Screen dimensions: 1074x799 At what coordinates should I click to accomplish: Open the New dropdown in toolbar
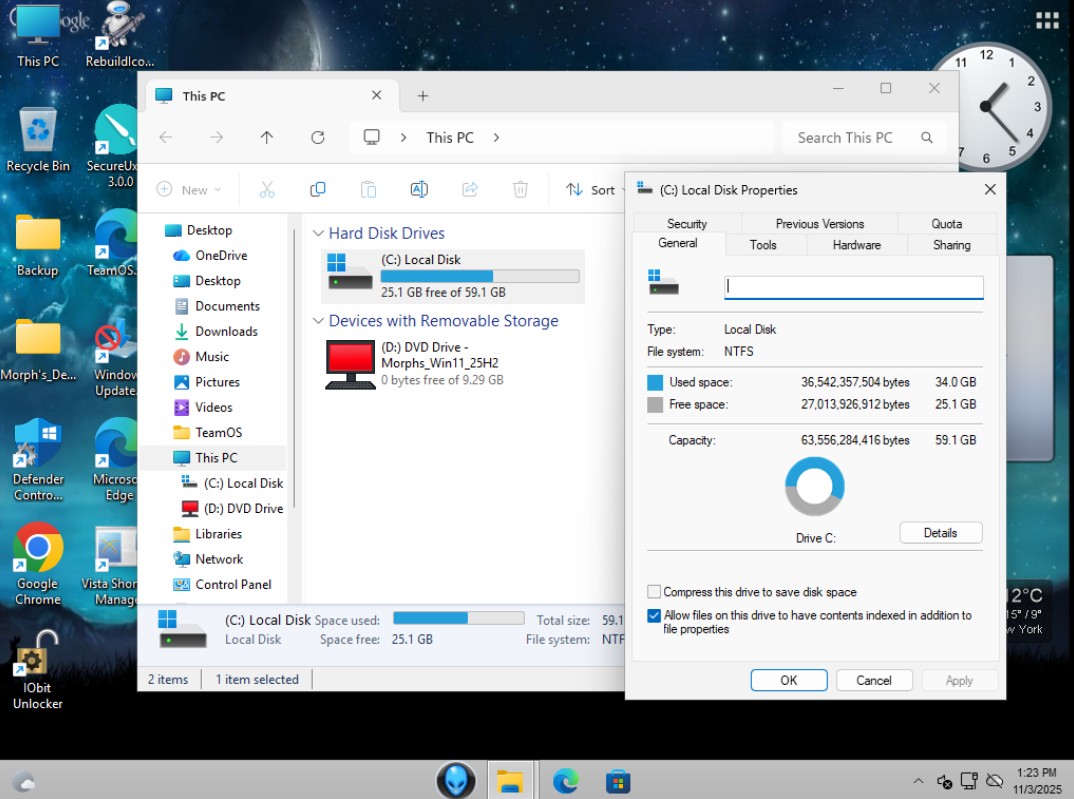pos(189,189)
